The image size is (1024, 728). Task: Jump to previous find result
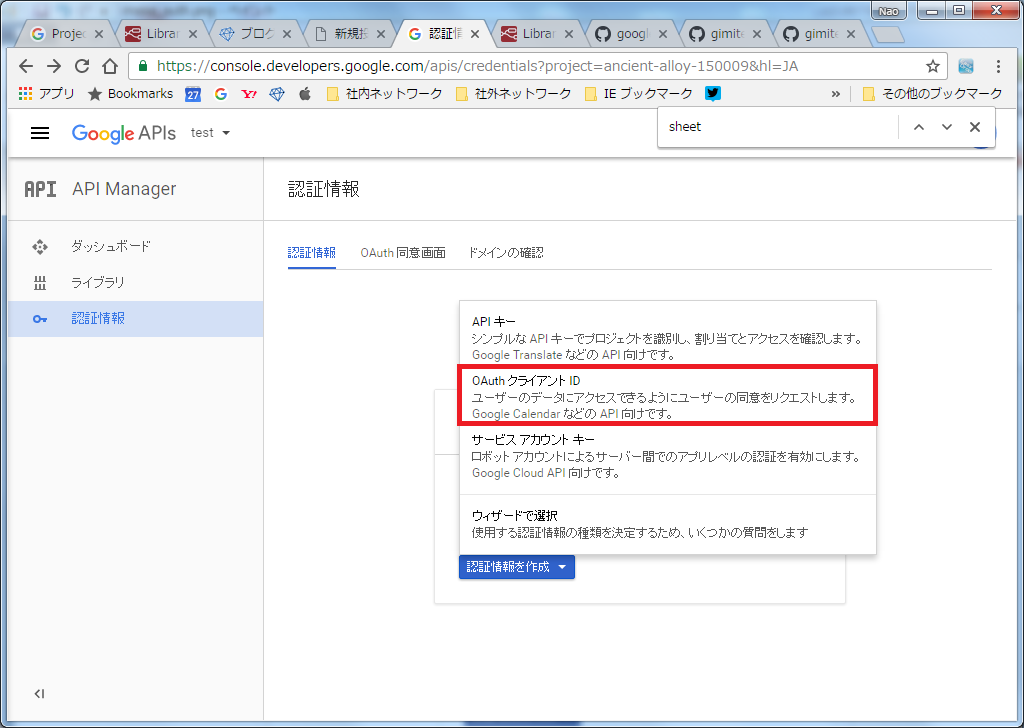click(x=918, y=127)
